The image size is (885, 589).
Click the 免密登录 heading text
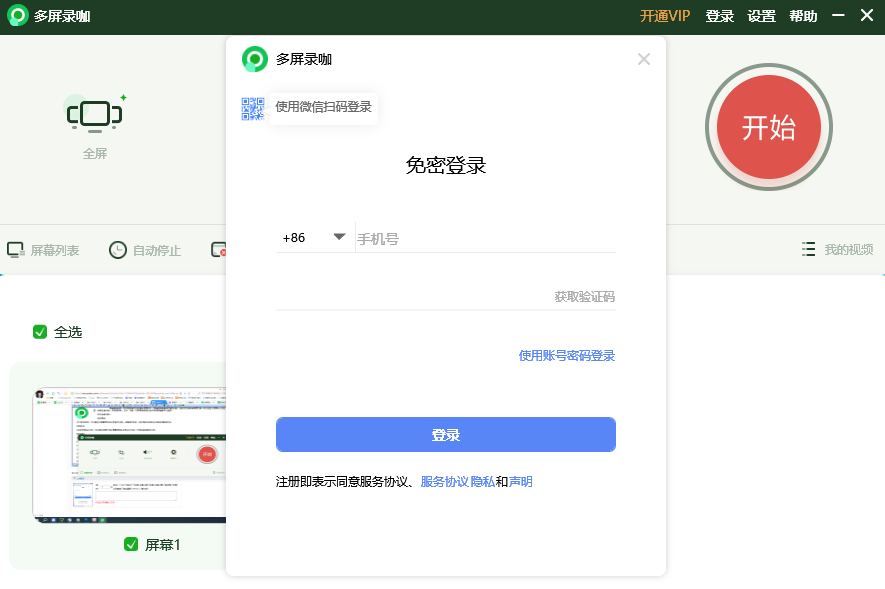[446, 165]
